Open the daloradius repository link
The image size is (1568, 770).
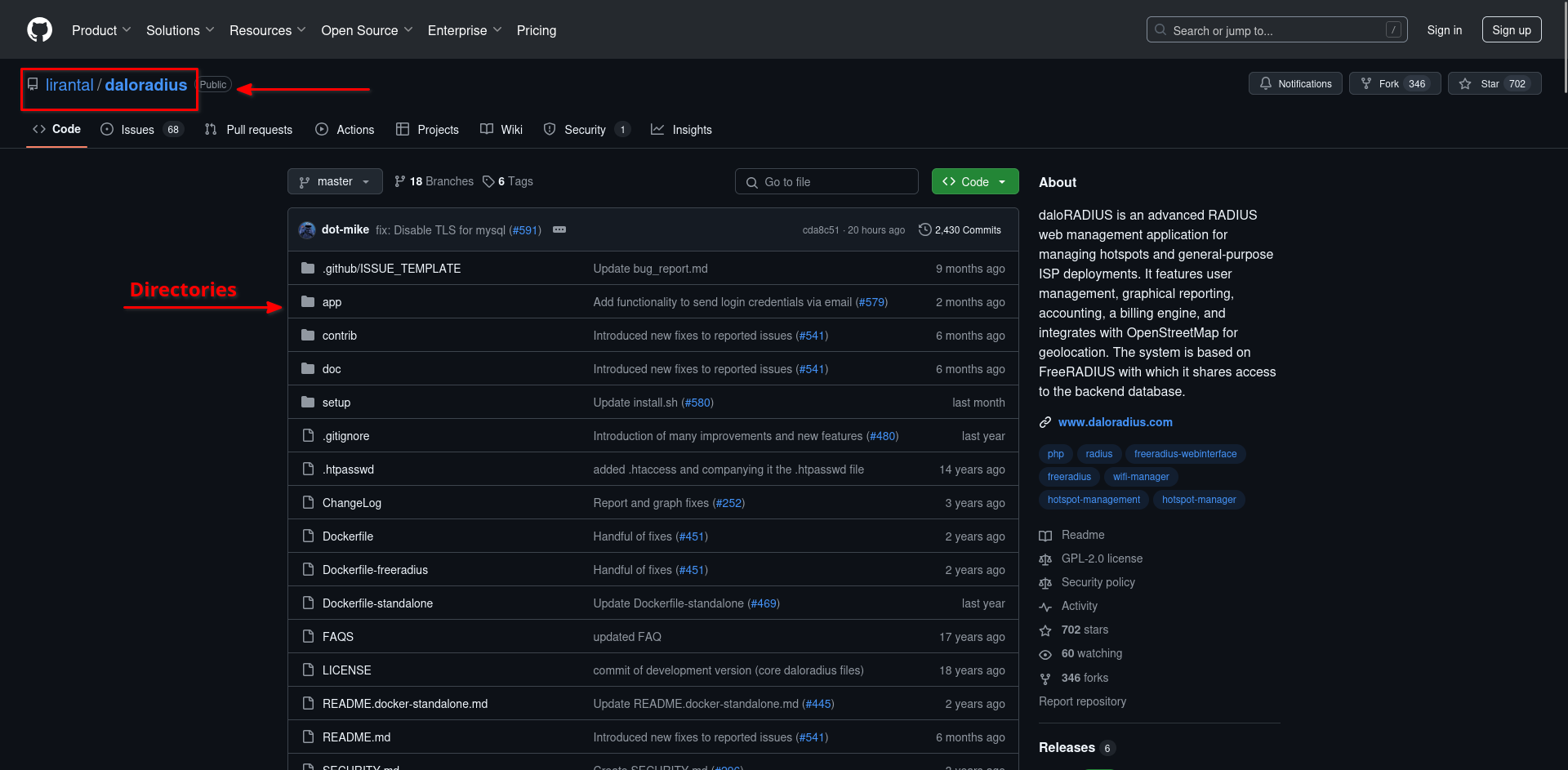146,85
